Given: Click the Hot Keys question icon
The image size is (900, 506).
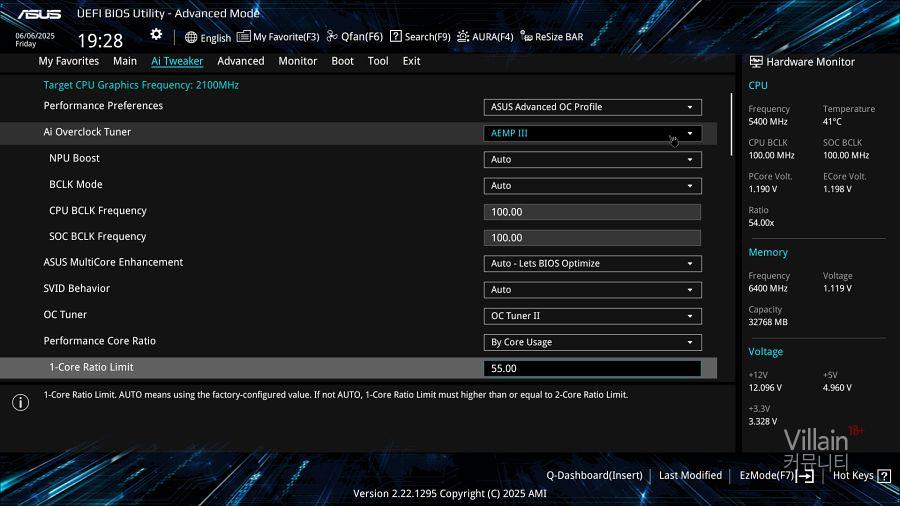Looking at the screenshot, I should point(884,476).
